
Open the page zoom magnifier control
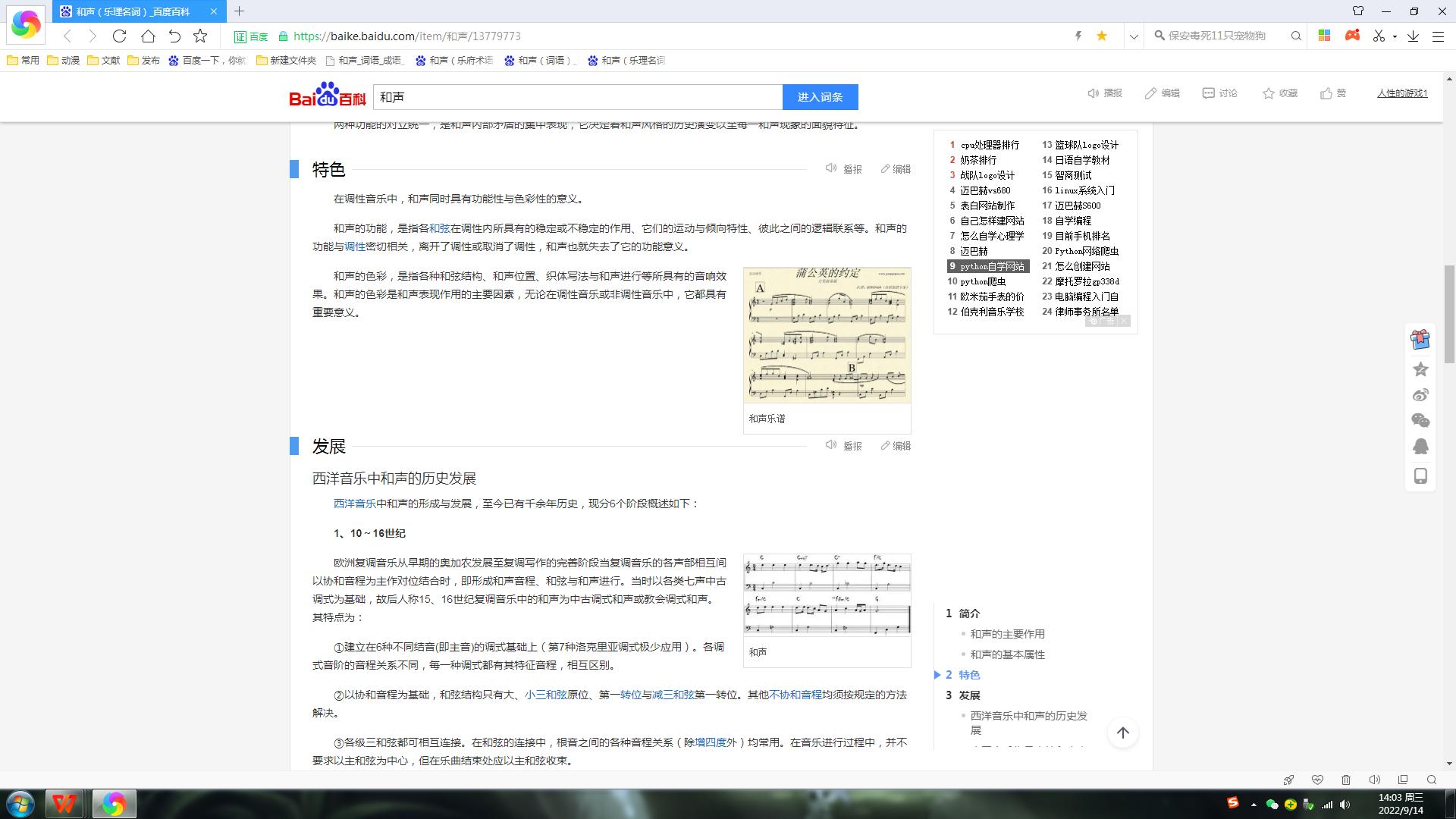(1431, 780)
